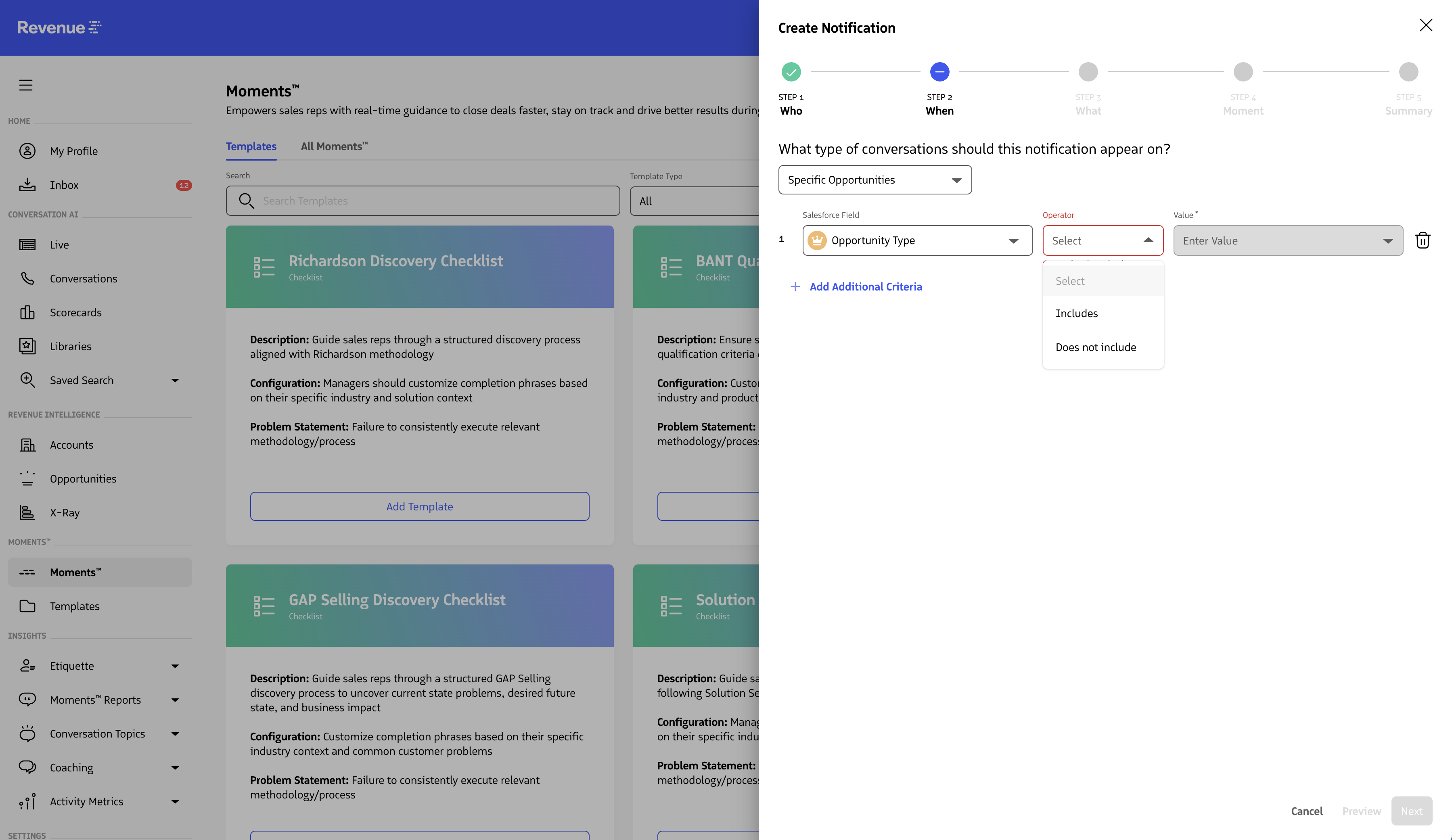
Task: Switch to the Templates tab
Action: point(251,146)
